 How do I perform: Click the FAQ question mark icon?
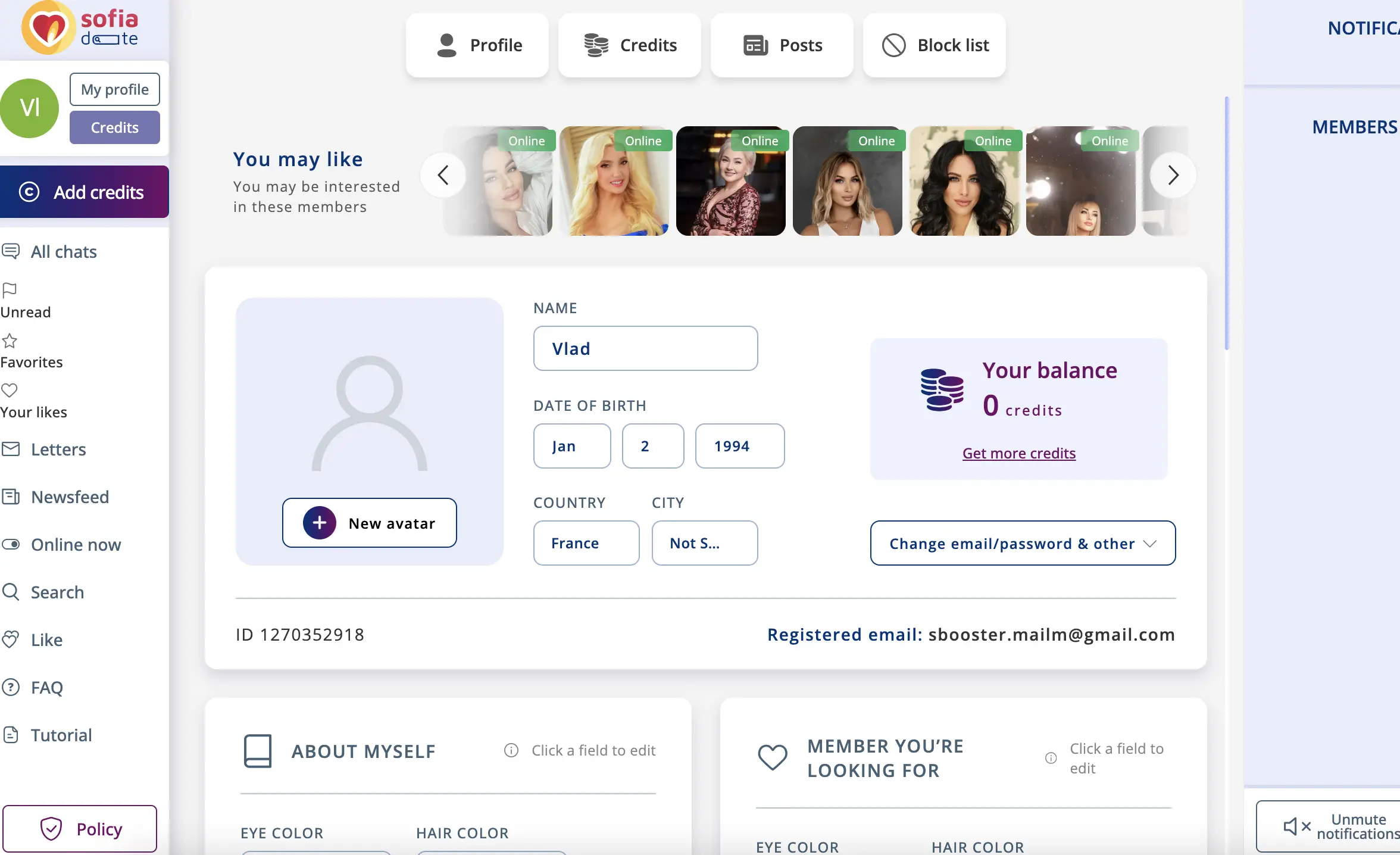[x=11, y=687]
